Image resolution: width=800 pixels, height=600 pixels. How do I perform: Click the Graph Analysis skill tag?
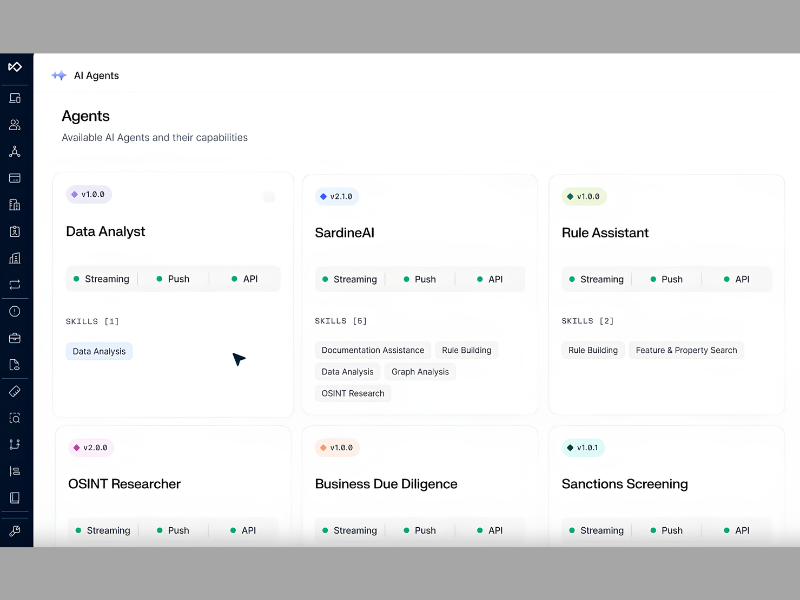[420, 371]
